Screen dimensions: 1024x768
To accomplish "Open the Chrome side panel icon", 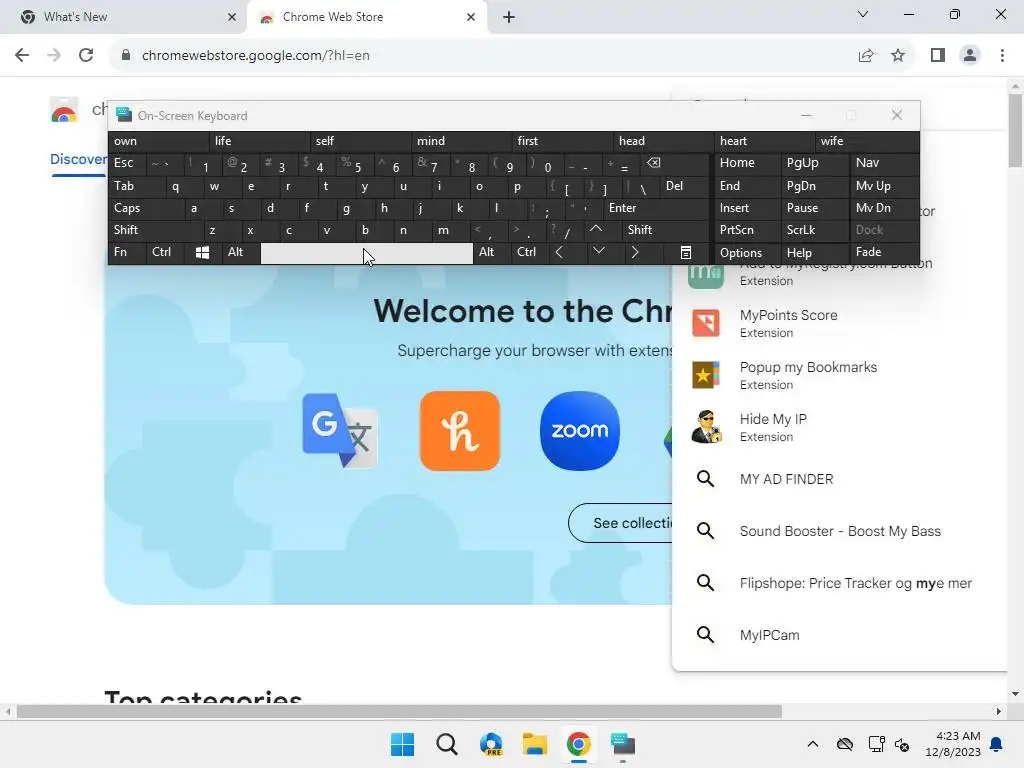I will (x=938, y=56).
